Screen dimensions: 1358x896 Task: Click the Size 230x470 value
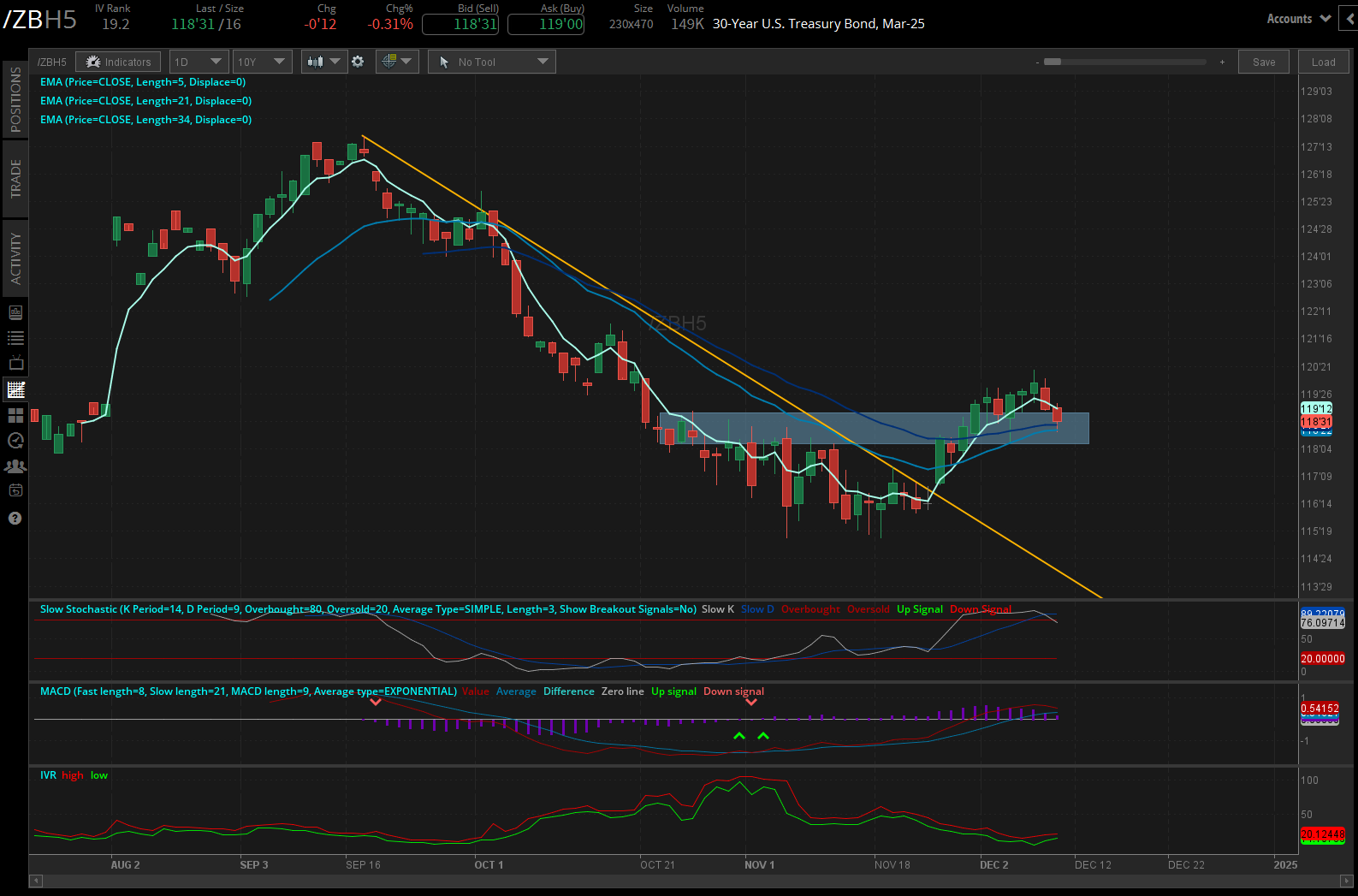pos(631,24)
